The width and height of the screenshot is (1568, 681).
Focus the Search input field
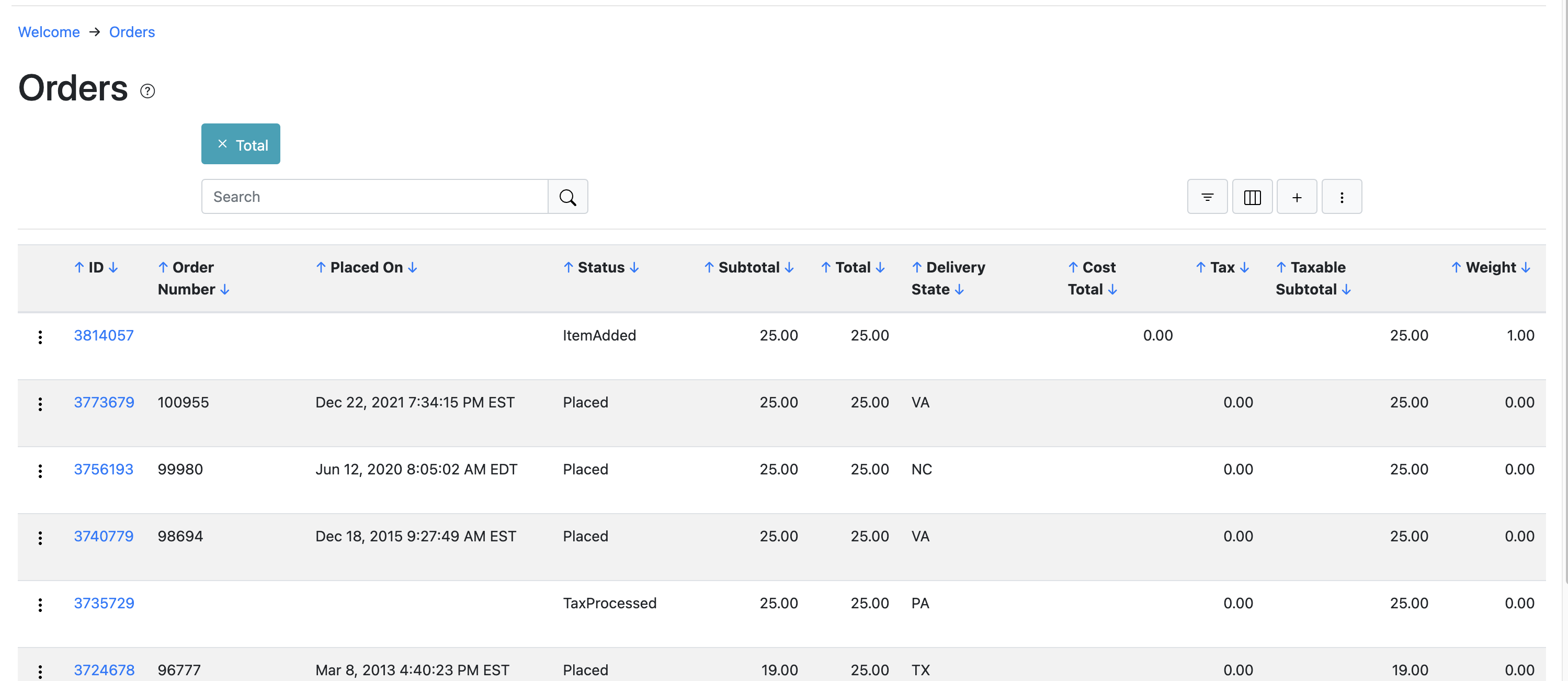(x=375, y=197)
